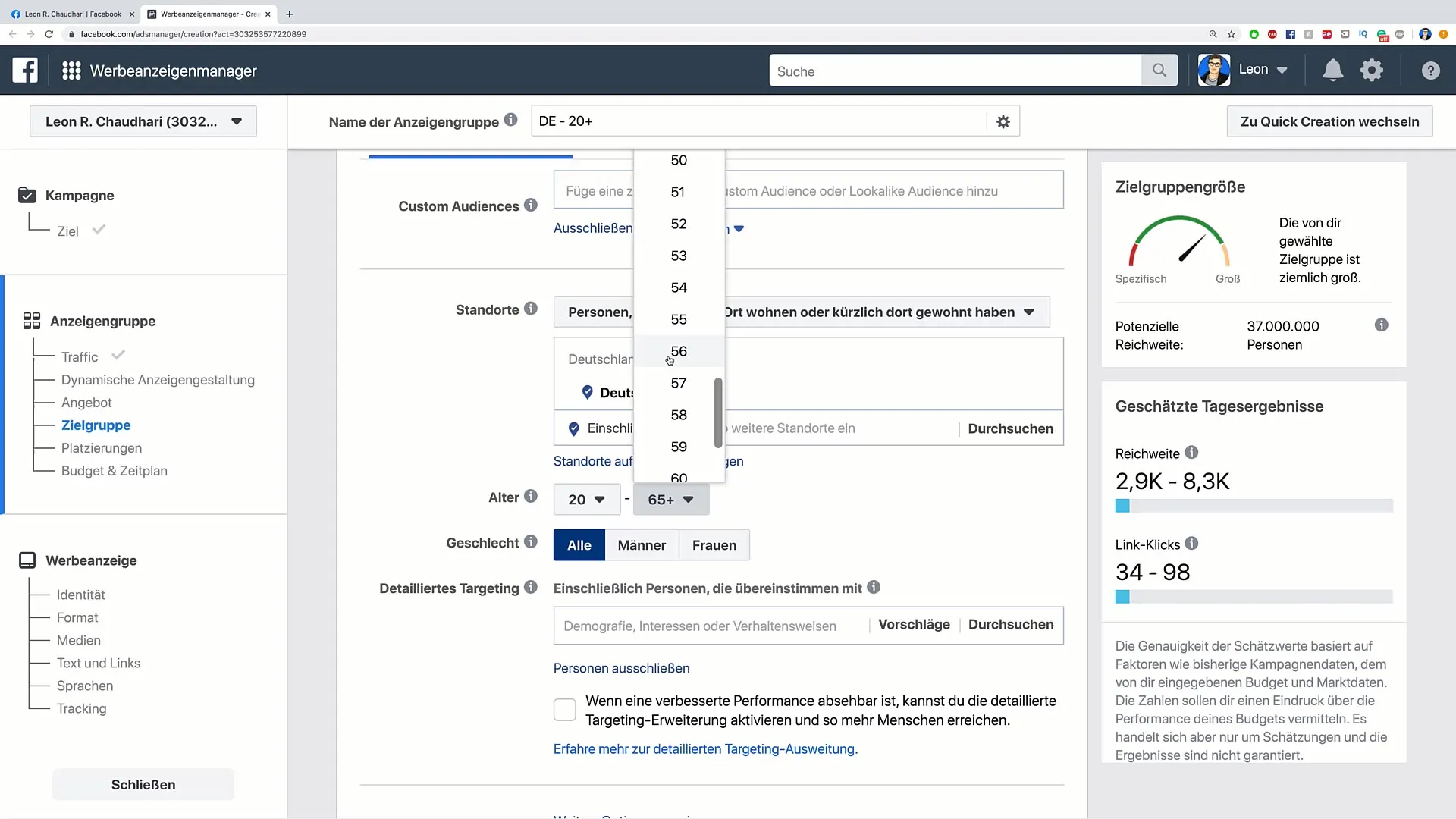Show info icon beside Detailliertes Targeting

[x=531, y=587]
